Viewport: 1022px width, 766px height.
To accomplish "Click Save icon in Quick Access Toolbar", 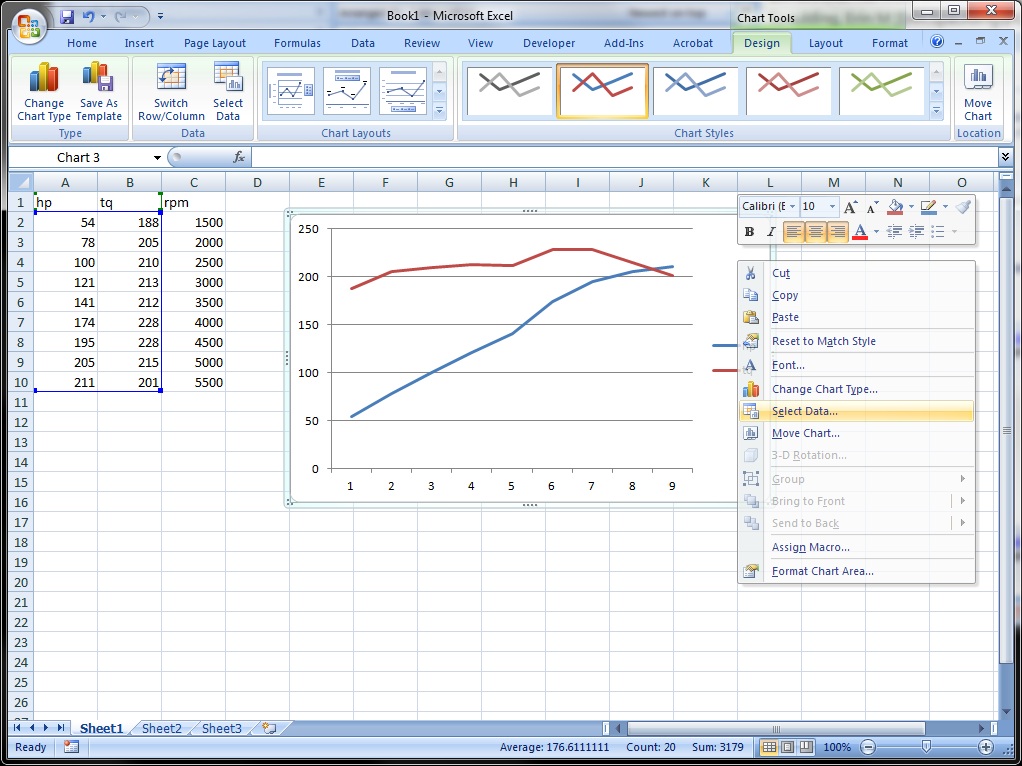I will pos(67,17).
